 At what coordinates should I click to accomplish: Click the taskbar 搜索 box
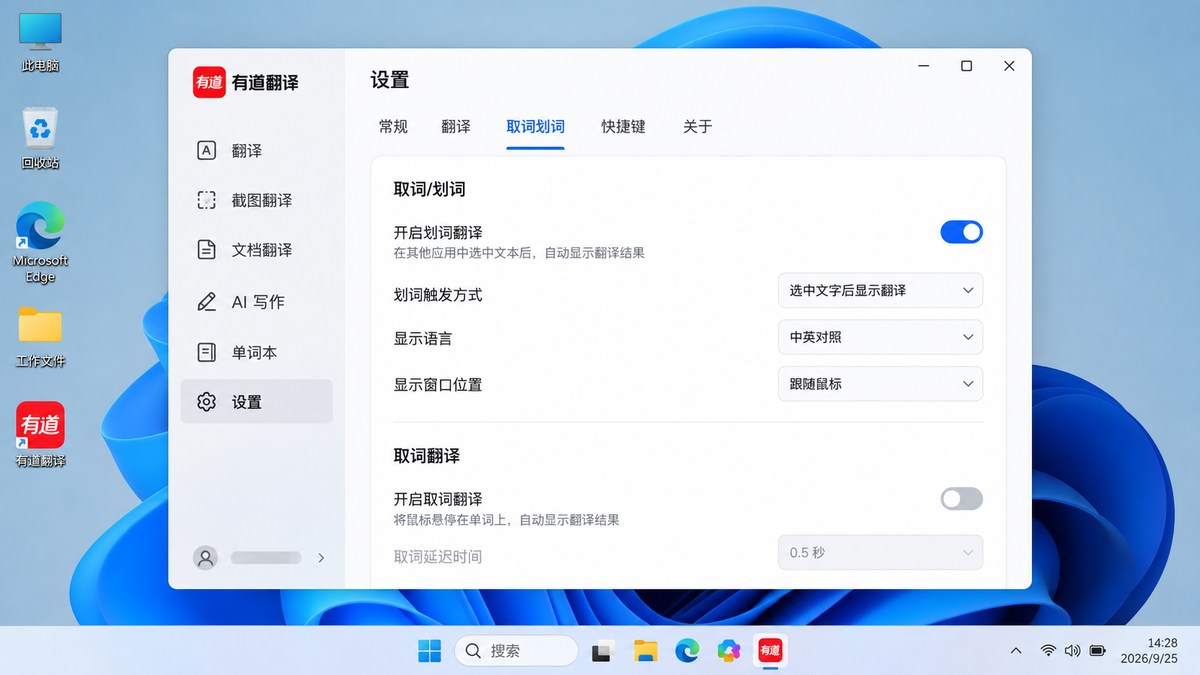(516, 651)
